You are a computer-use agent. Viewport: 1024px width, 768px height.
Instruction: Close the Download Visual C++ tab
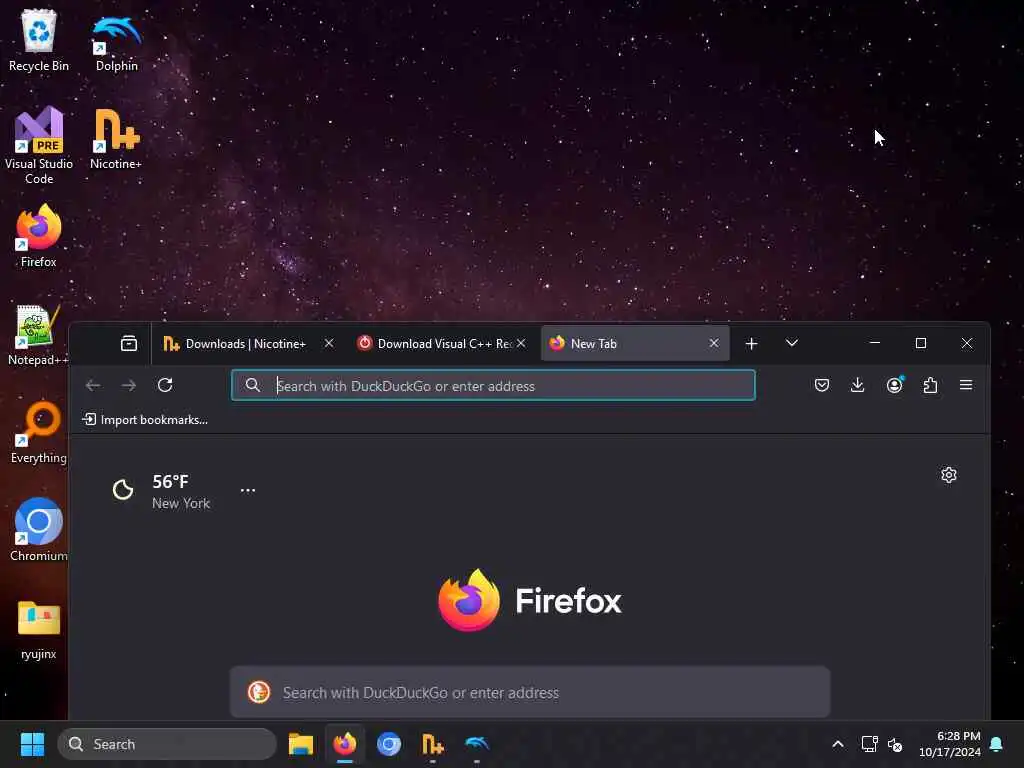(x=521, y=344)
